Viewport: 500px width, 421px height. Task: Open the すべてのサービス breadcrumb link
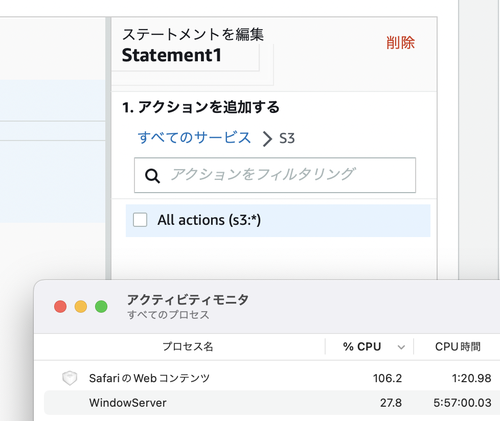(x=194, y=137)
